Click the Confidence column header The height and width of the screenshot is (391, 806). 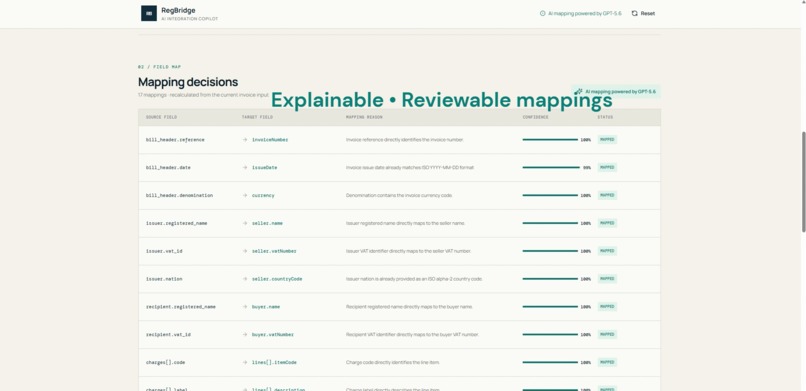pyautogui.click(x=536, y=117)
